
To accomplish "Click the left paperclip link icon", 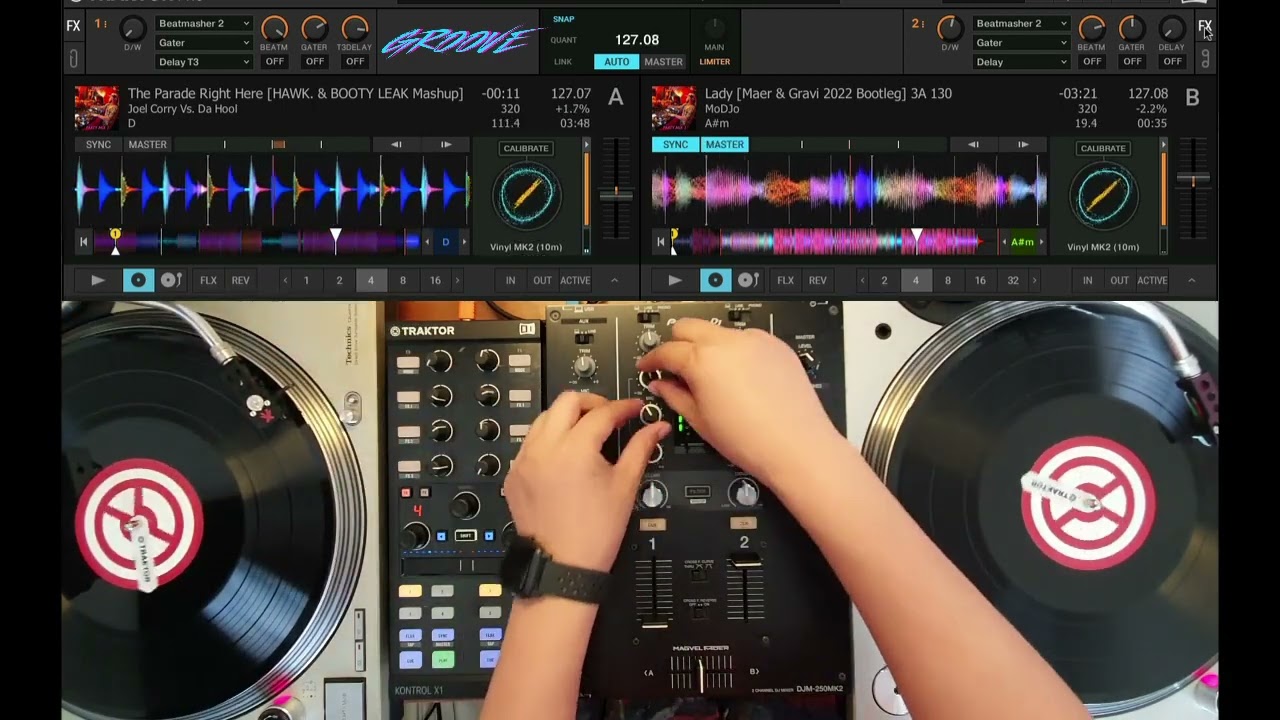I will pyautogui.click(x=73, y=60).
